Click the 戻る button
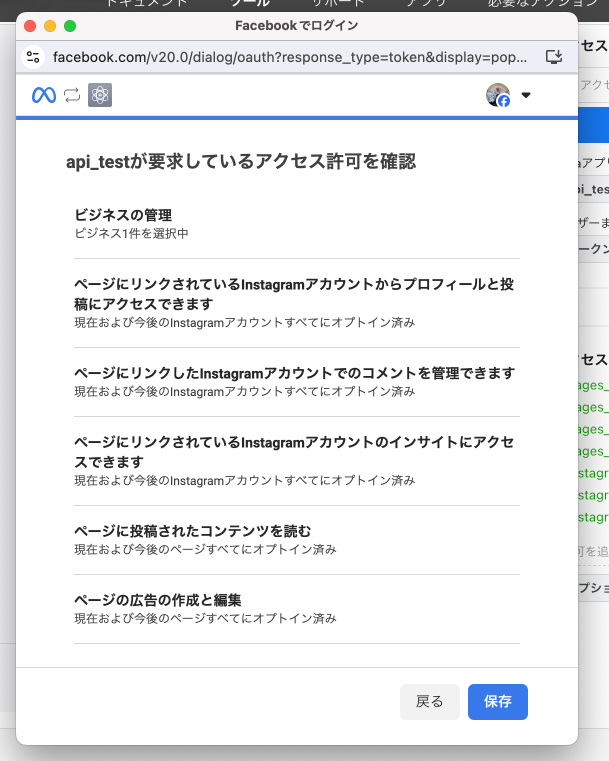609x761 pixels. [x=429, y=702]
